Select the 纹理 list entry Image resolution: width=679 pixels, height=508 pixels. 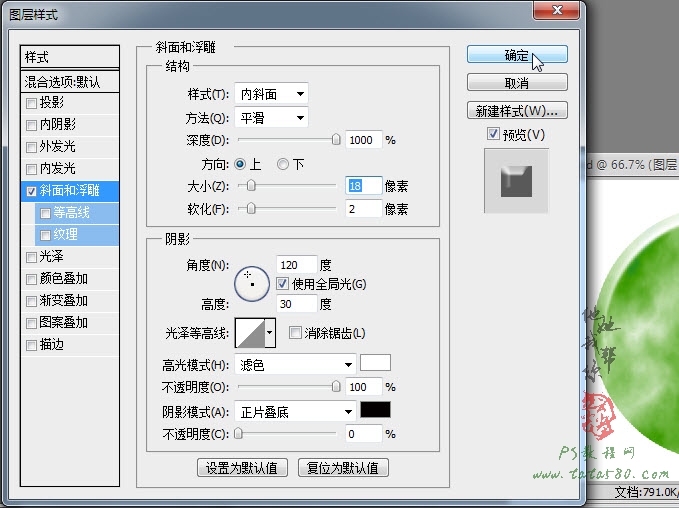(x=77, y=235)
